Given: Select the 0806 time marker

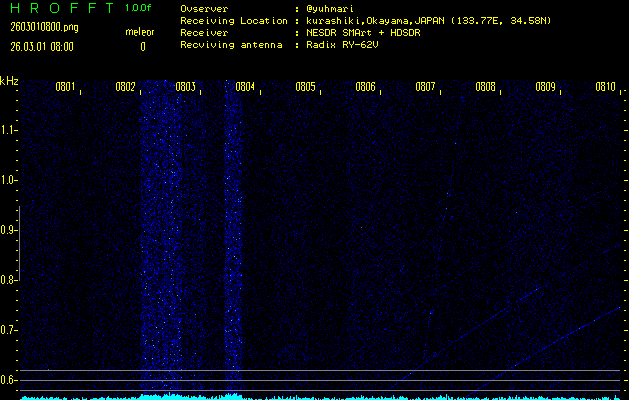Looking at the screenshot, I should 365,87.
